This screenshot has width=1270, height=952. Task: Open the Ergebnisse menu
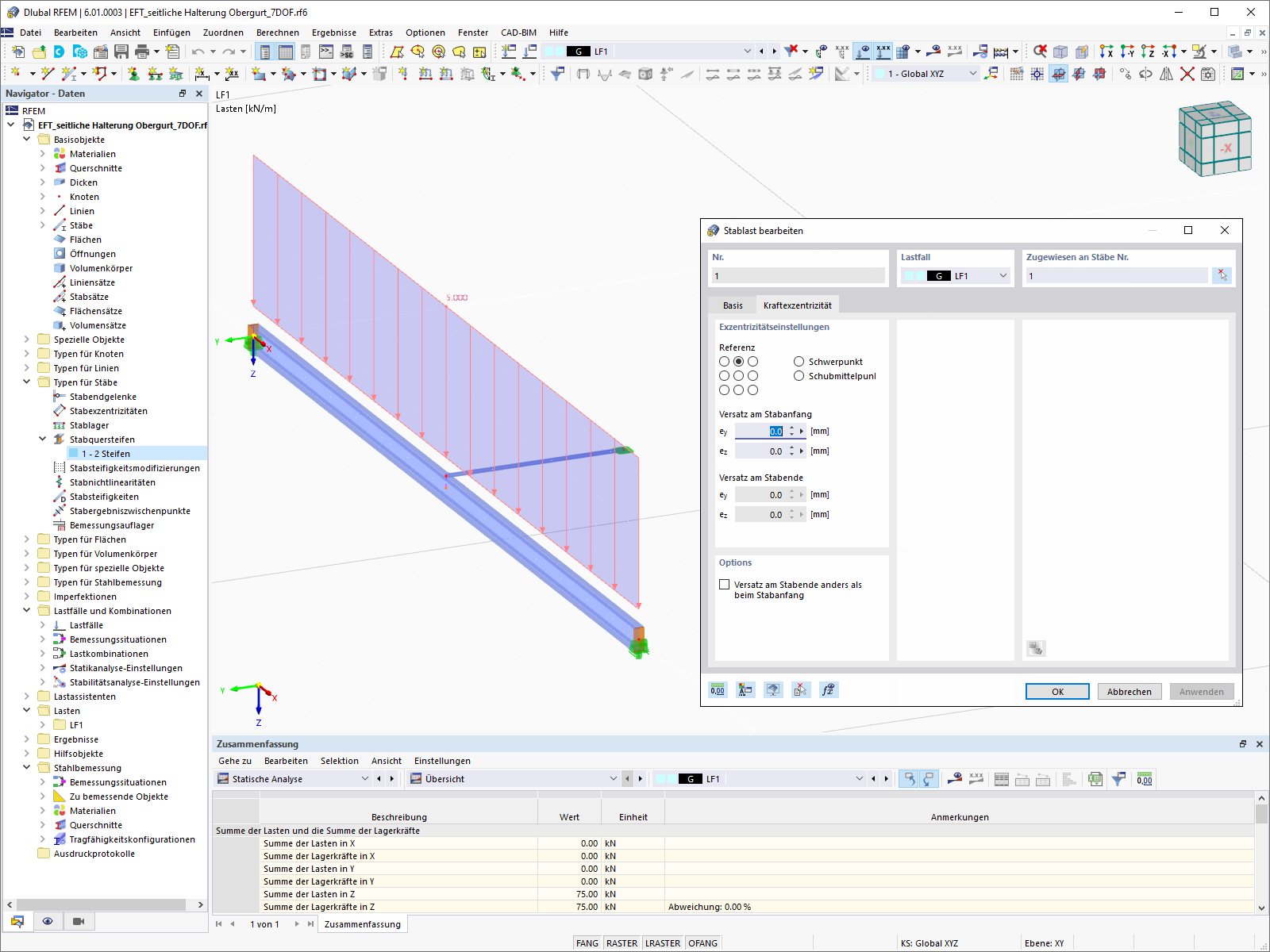[334, 33]
